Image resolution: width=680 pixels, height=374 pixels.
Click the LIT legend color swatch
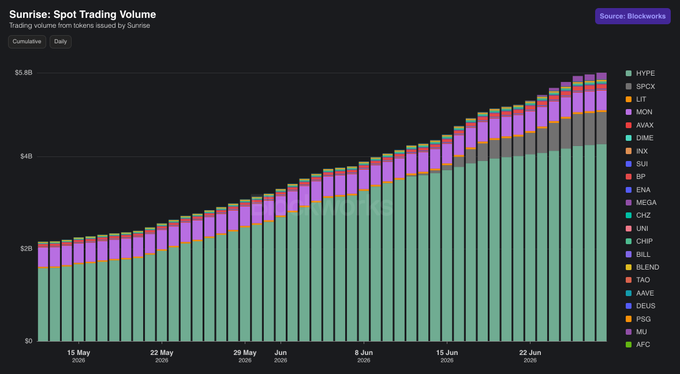(x=628, y=99)
